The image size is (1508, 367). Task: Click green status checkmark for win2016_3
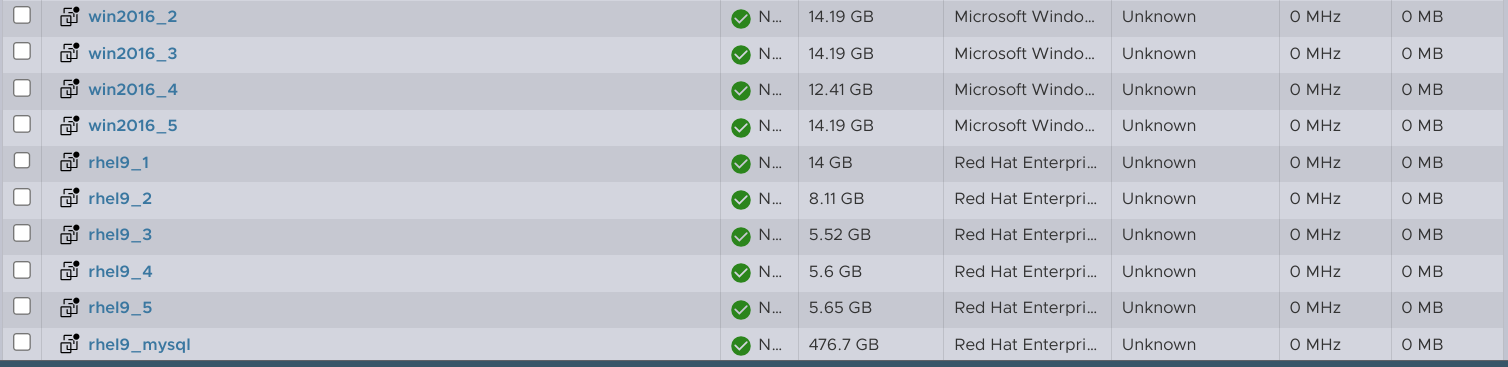(741, 54)
